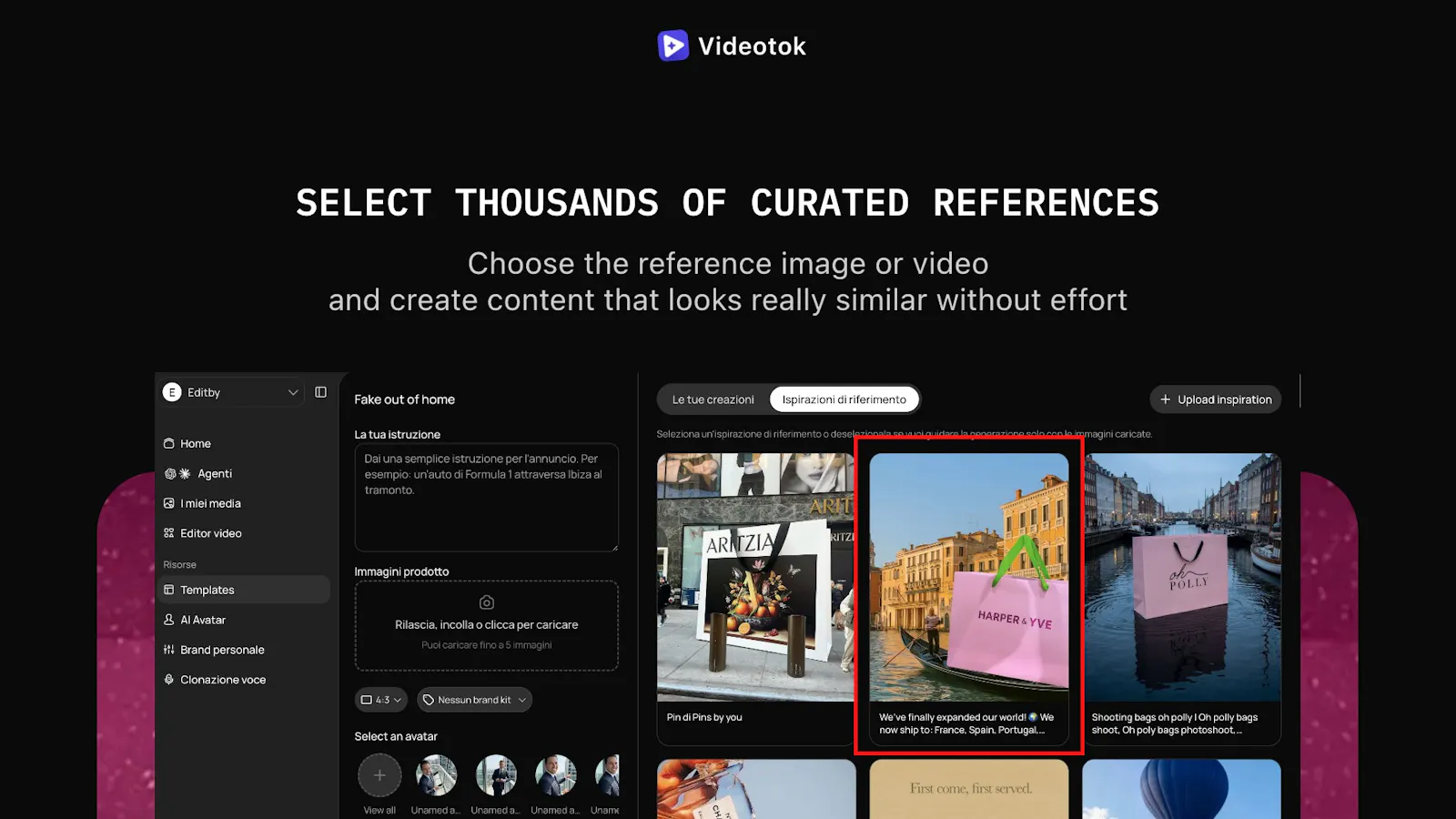Select the first Unamed avatar thumbnail
This screenshot has height=819, width=1456.
pos(436,775)
